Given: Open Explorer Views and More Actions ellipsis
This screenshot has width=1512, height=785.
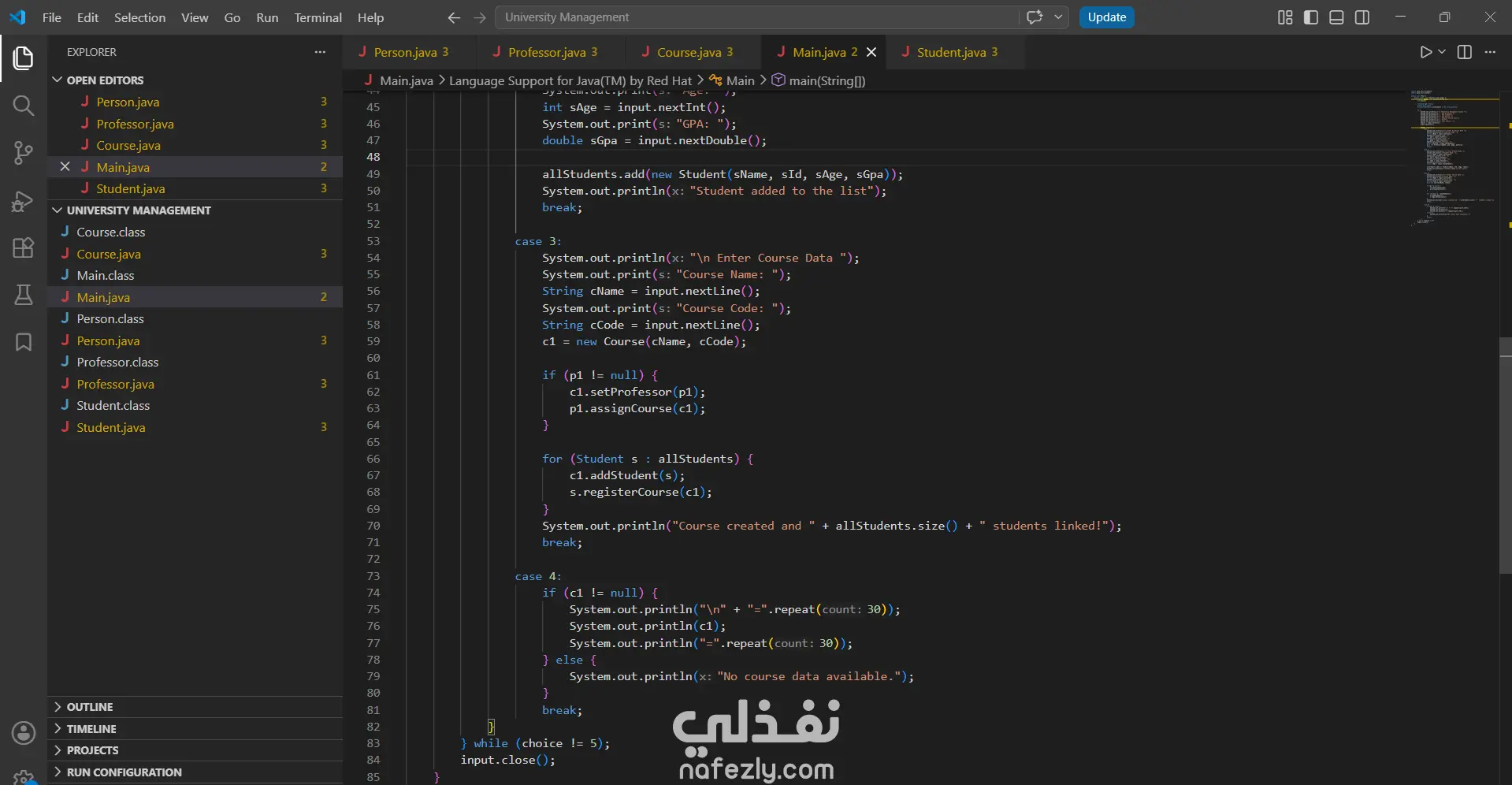Looking at the screenshot, I should (x=320, y=52).
